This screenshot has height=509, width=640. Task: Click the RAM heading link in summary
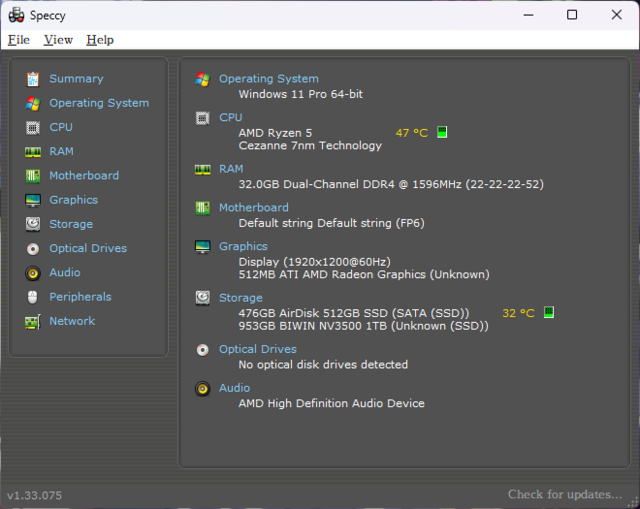(231, 169)
